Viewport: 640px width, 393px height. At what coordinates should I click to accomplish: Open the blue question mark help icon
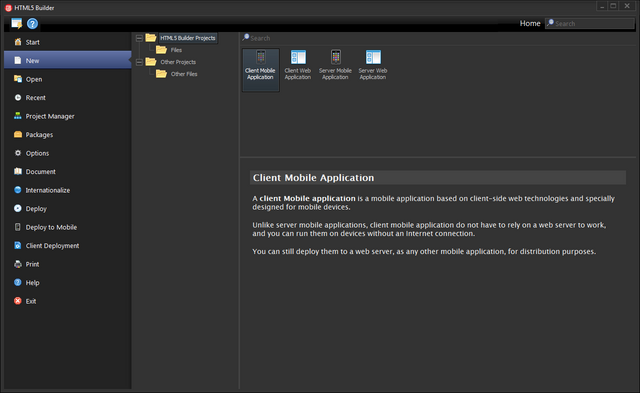click(32, 24)
